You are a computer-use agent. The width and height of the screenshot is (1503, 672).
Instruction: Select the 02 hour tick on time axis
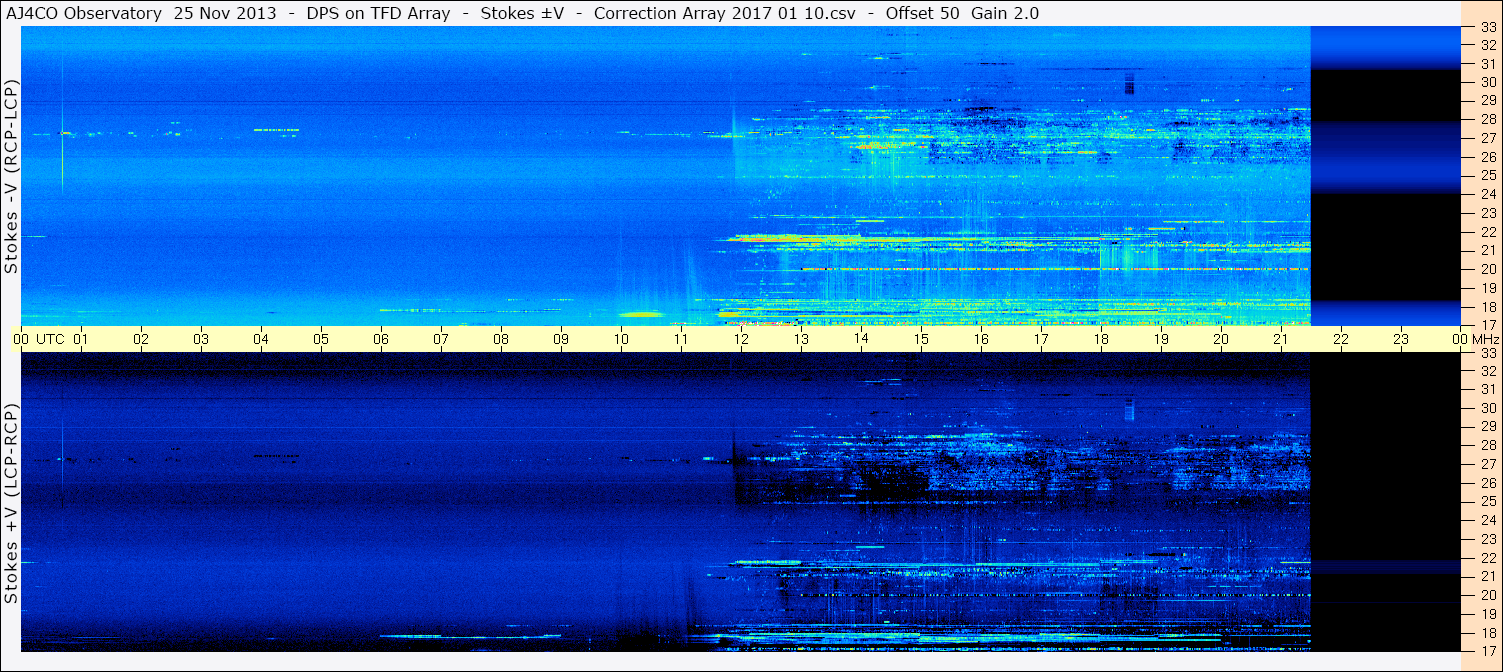click(141, 339)
